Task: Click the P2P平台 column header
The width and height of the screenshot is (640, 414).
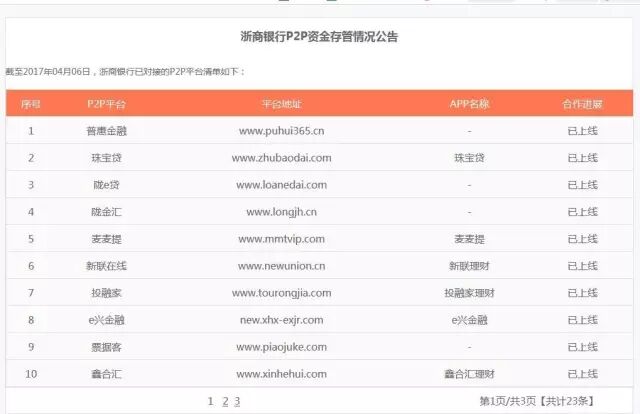Action: pyautogui.click(x=107, y=104)
